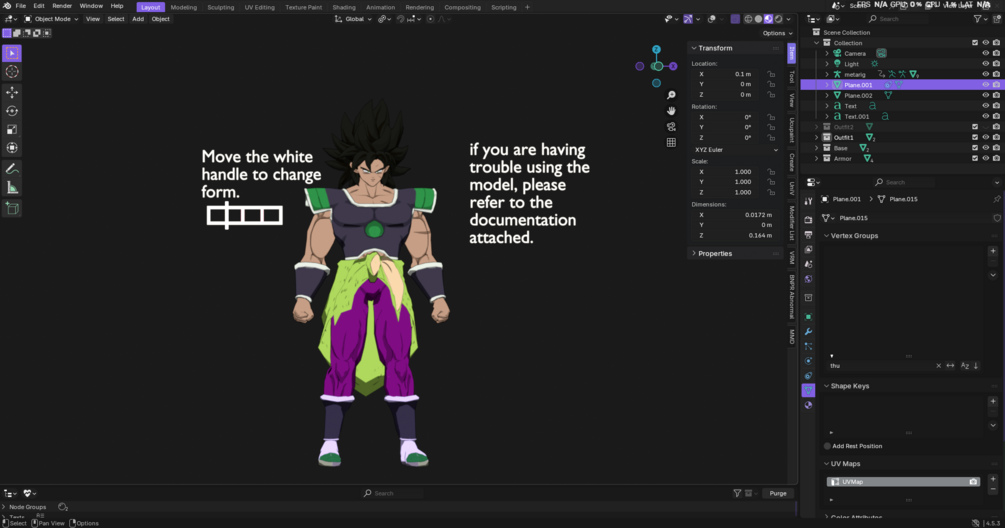The width and height of the screenshot is (1005, 528).
Task: Toggle the camera view icon
Action: (x=671, y=126)
